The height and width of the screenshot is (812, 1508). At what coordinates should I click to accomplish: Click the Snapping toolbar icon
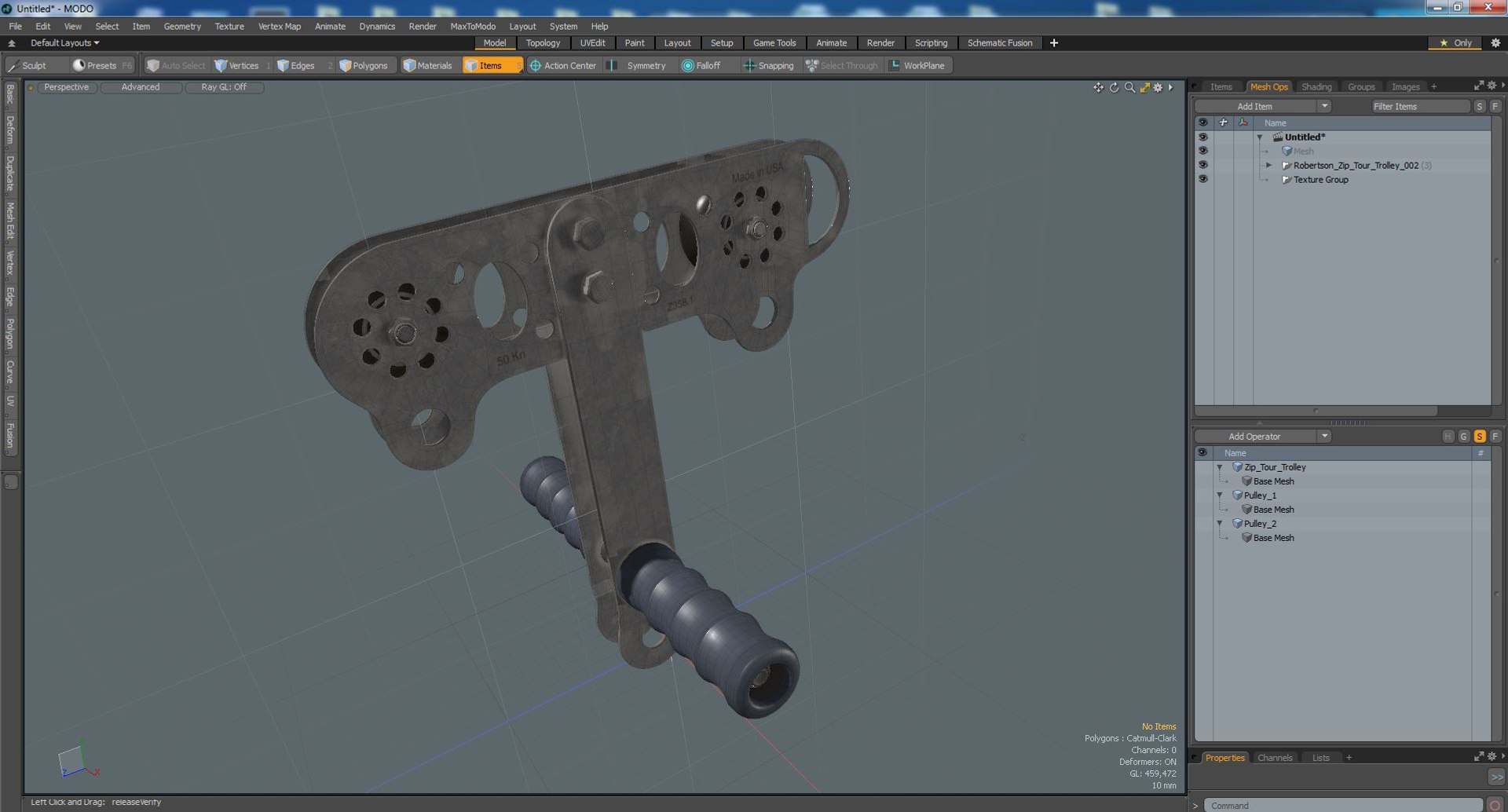tap(749, 66)
